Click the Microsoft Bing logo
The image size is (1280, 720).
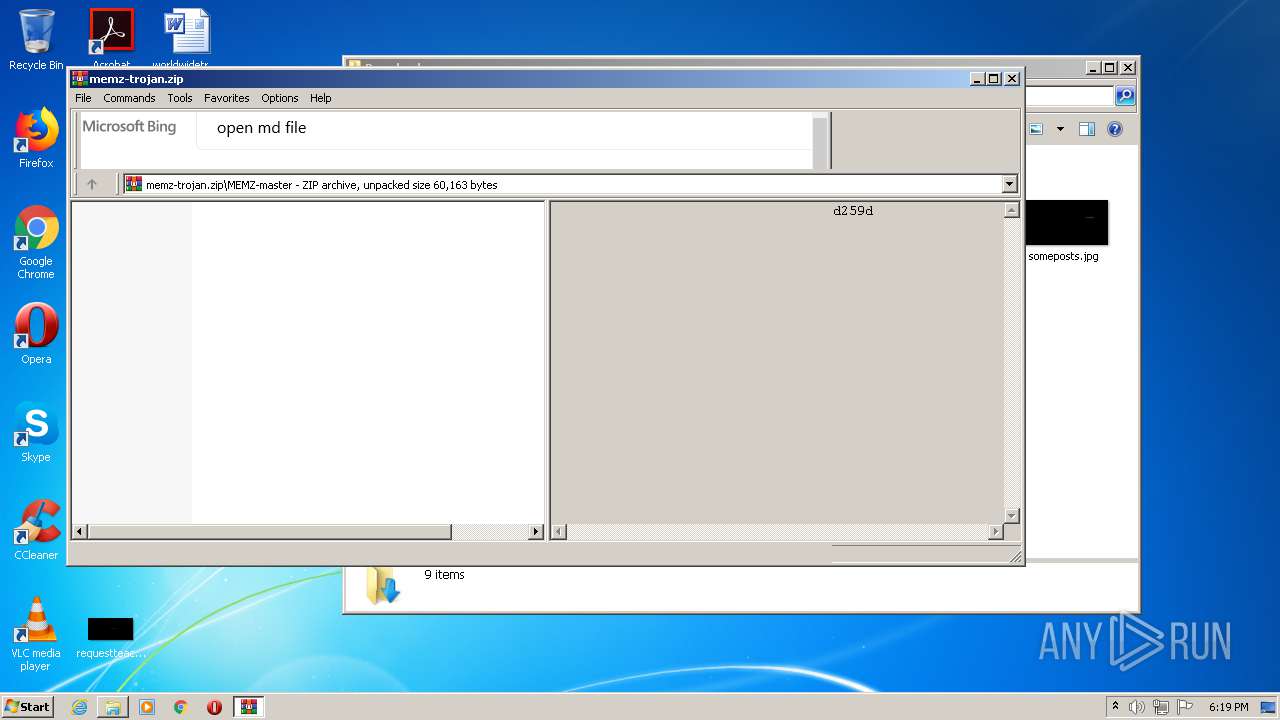pos(129,127)
